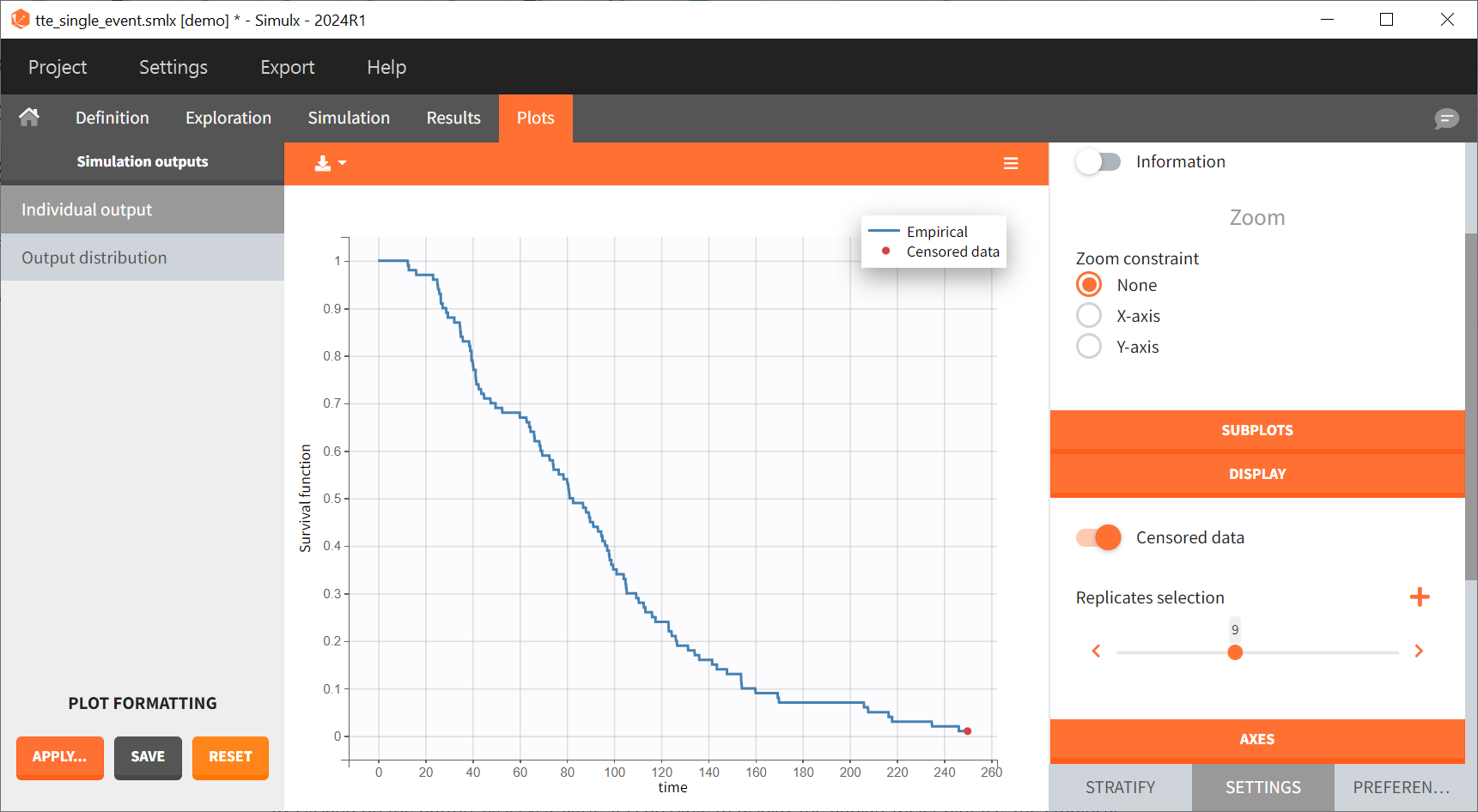This screenshot has height=812, width=1478.
Task: Open the feedback chat bubble icon
Action: (1446, 118)
